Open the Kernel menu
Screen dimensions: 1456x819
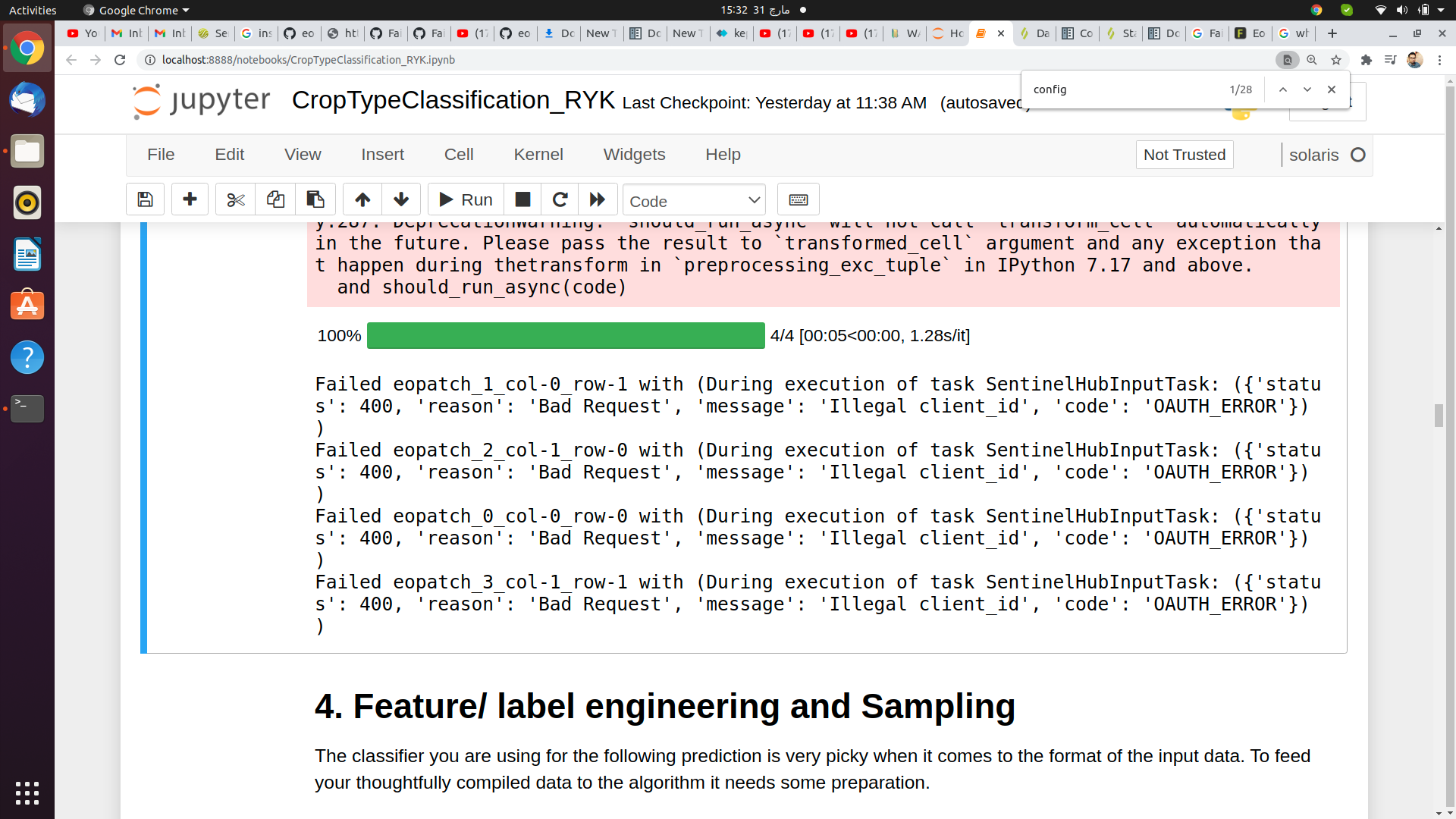tap(538, 154)
